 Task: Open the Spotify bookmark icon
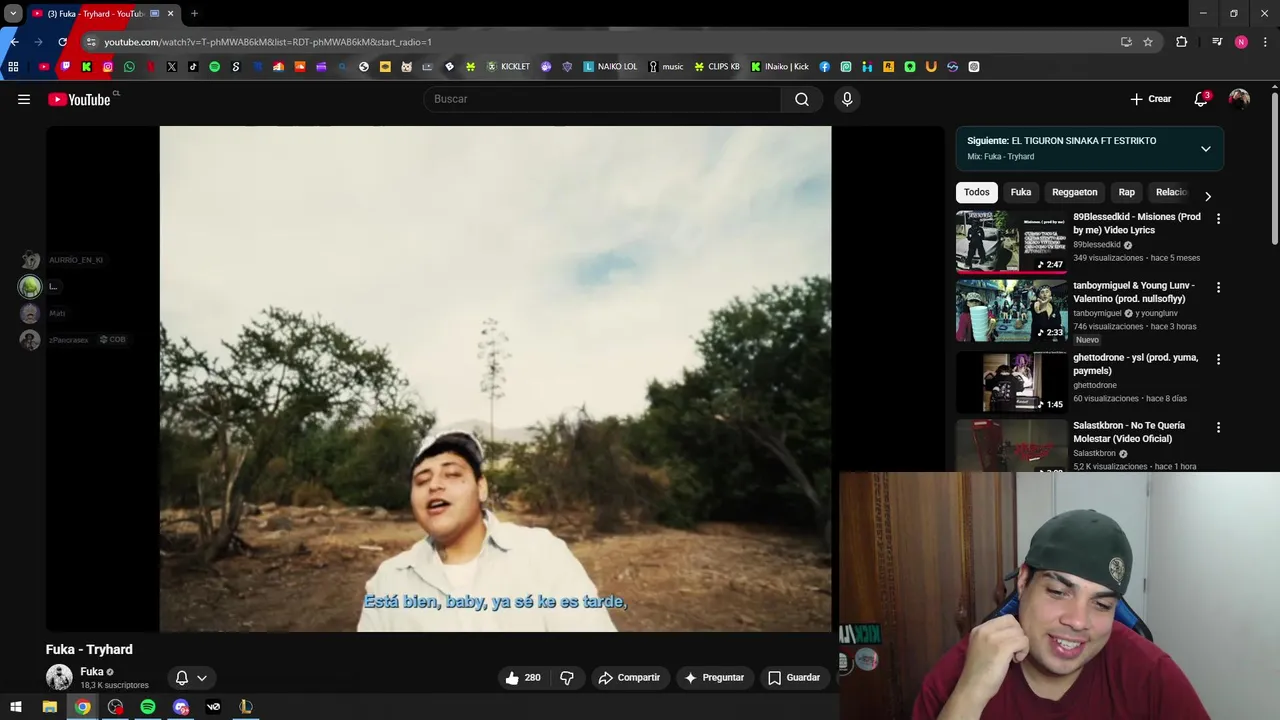[x=214, y=67]
